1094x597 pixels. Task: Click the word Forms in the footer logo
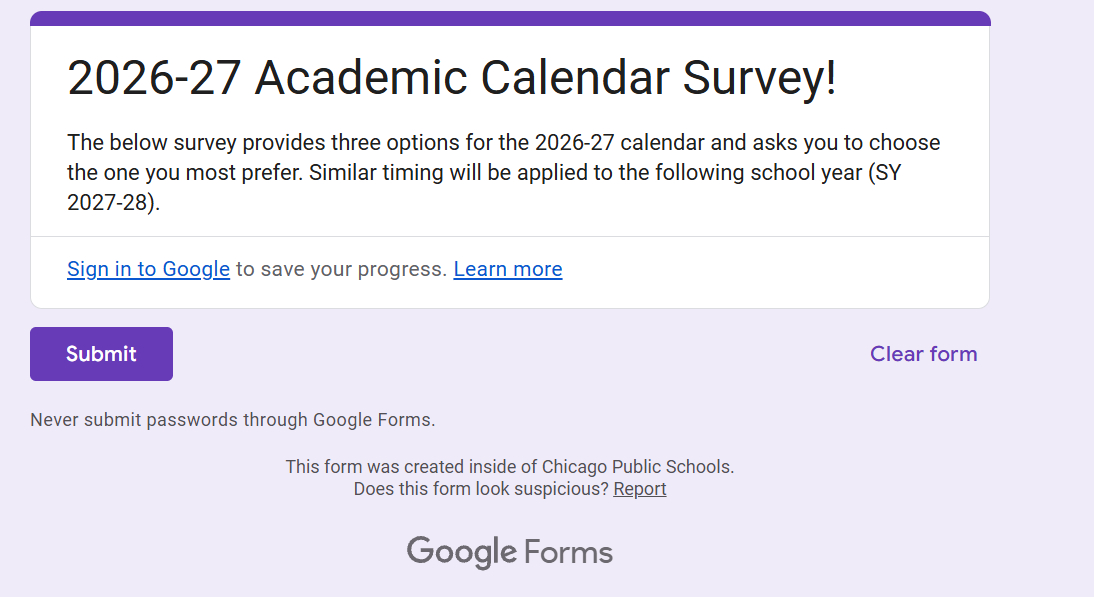tap(569, 552)
